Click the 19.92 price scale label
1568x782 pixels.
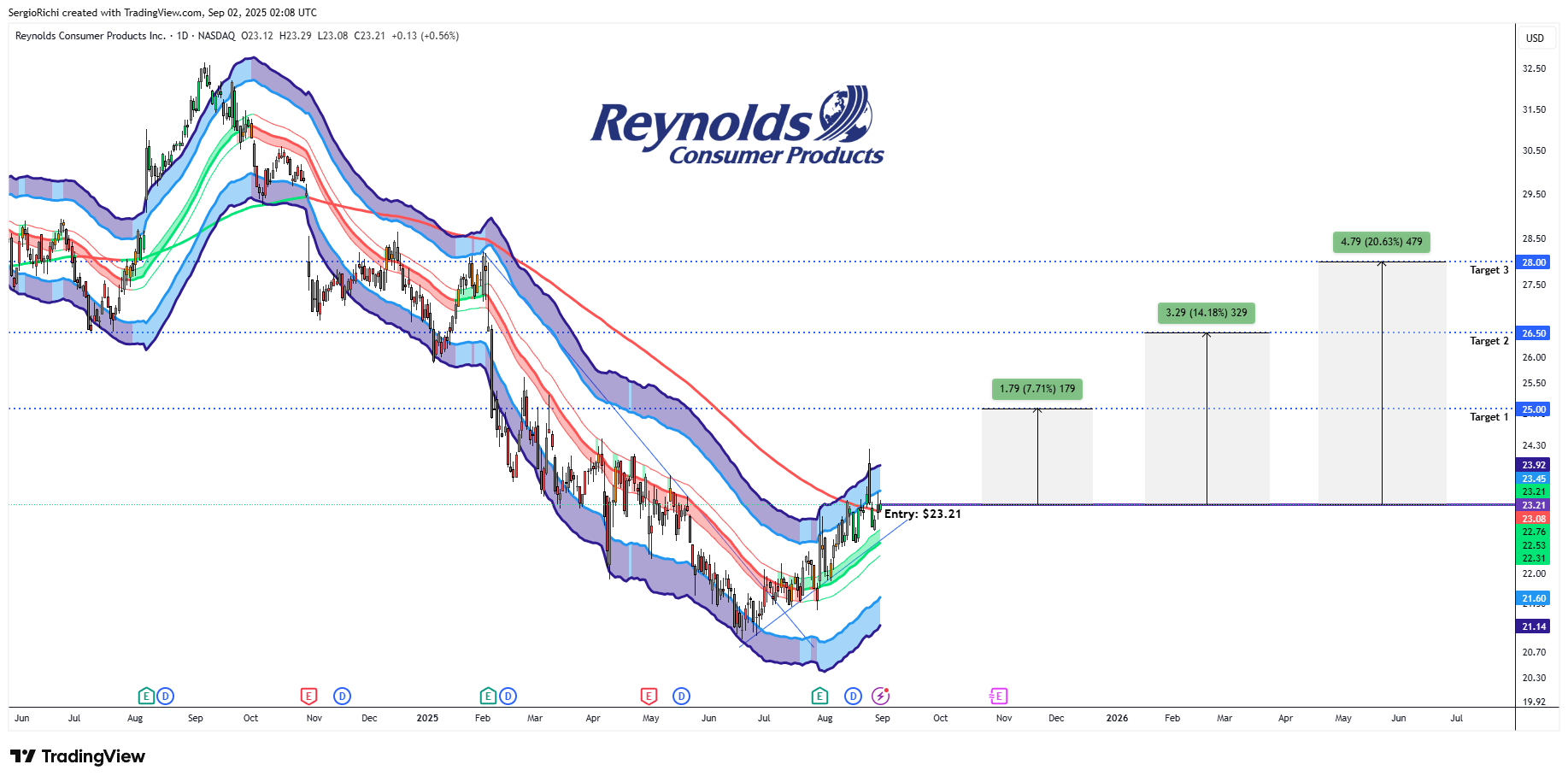1534,702
